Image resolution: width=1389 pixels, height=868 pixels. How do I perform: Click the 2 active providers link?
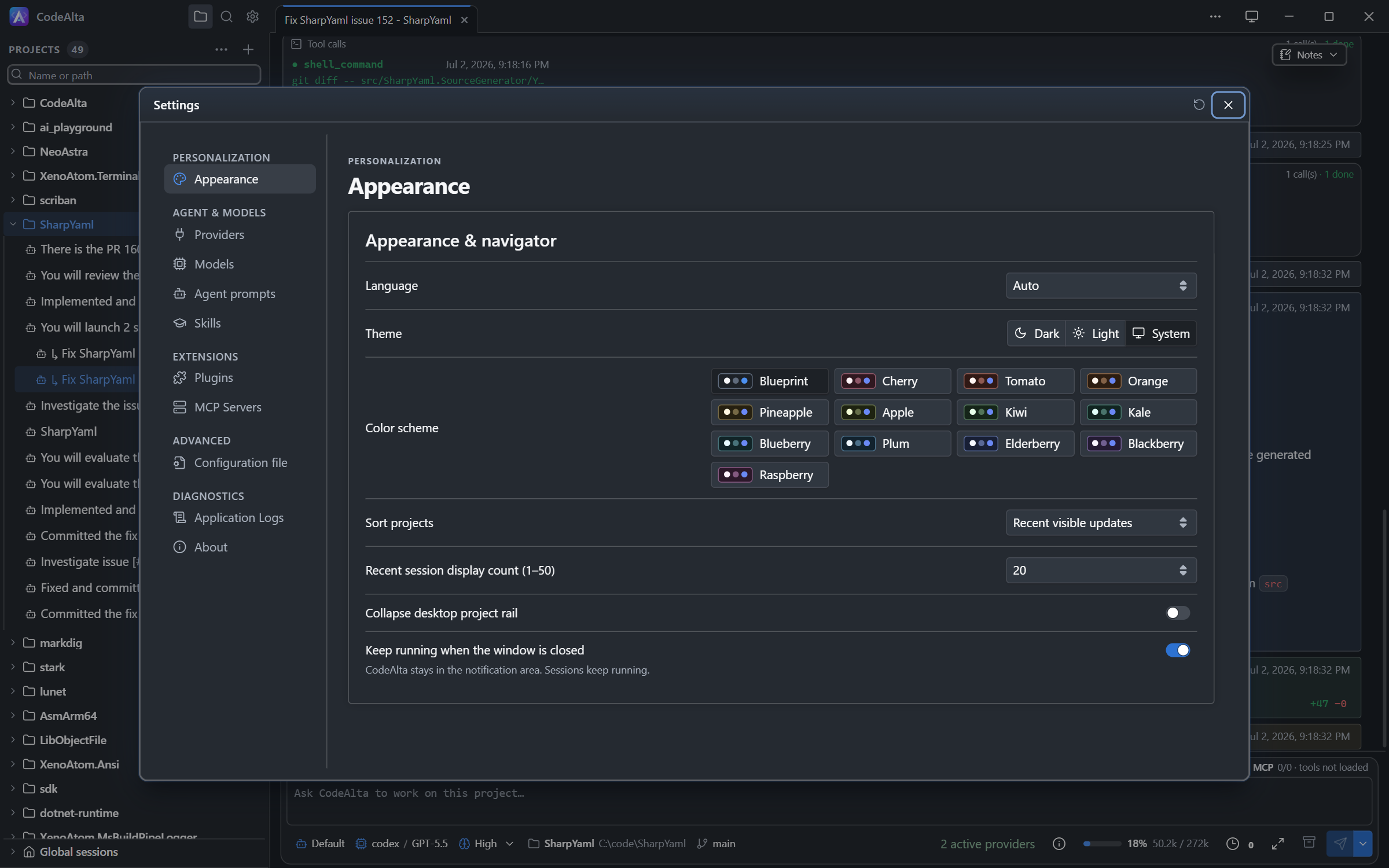[x=987, y=844]
